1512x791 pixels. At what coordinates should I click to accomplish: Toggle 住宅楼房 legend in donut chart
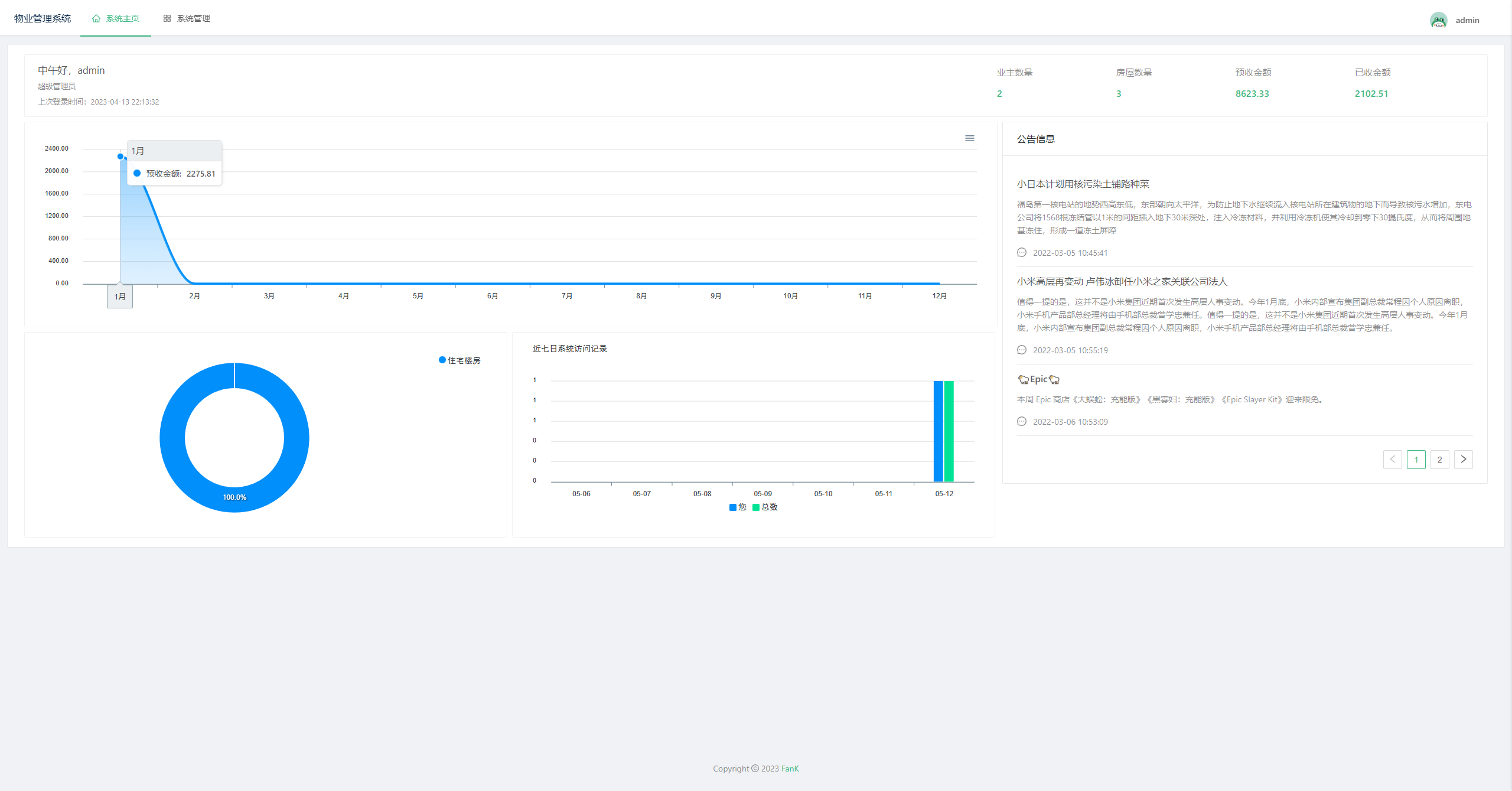click(x=460, y=360)
